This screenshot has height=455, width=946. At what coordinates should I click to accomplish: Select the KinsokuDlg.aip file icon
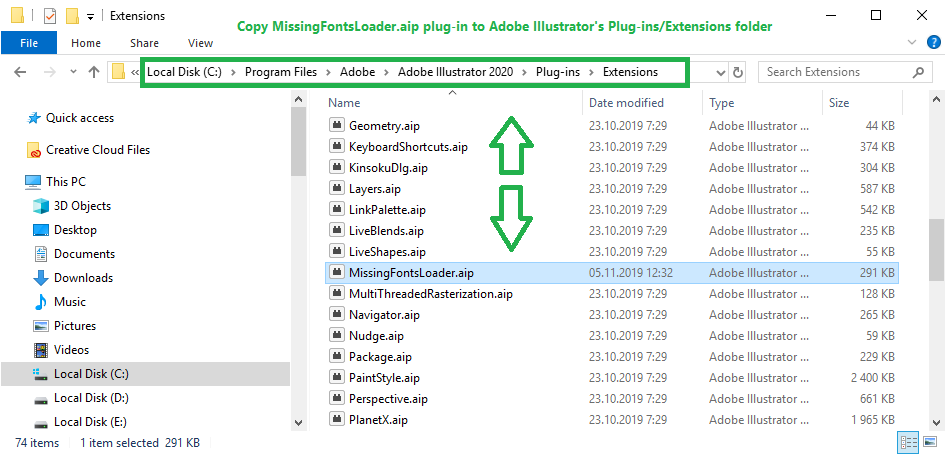point(336,167)
